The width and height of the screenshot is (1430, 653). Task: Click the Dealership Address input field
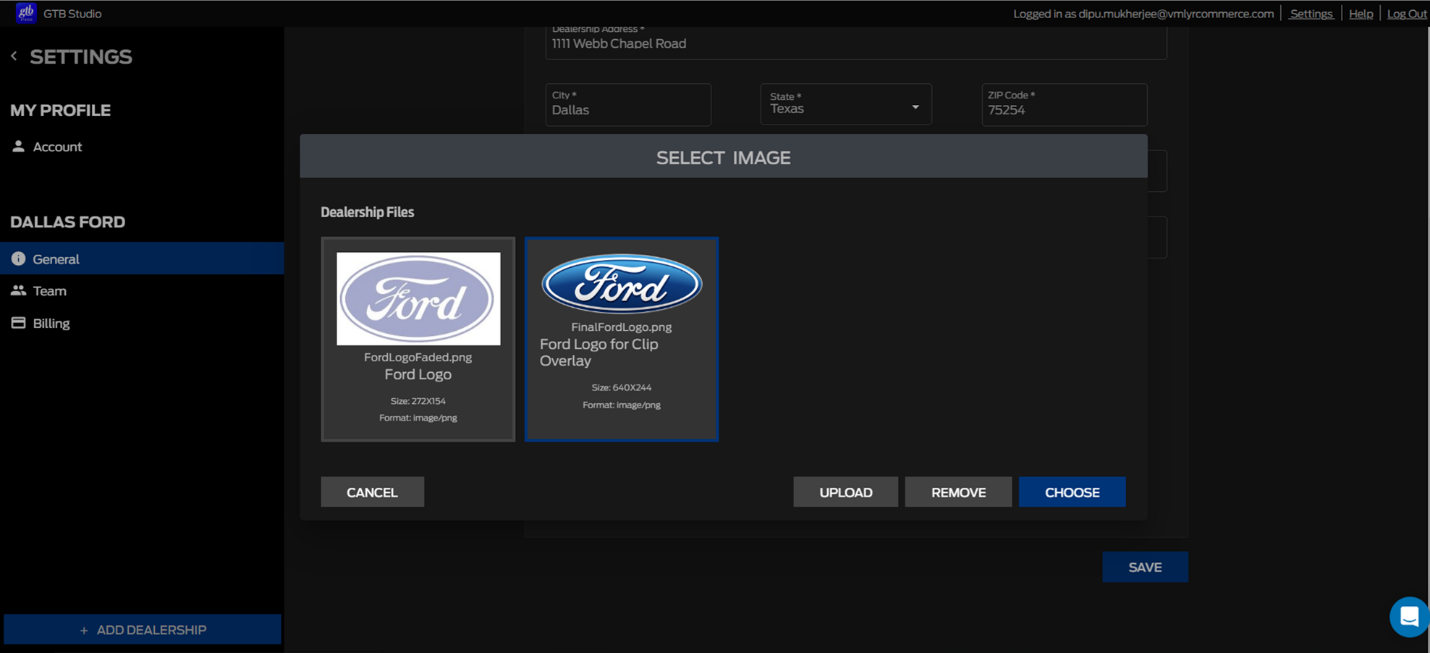click(x=856, y=41)
